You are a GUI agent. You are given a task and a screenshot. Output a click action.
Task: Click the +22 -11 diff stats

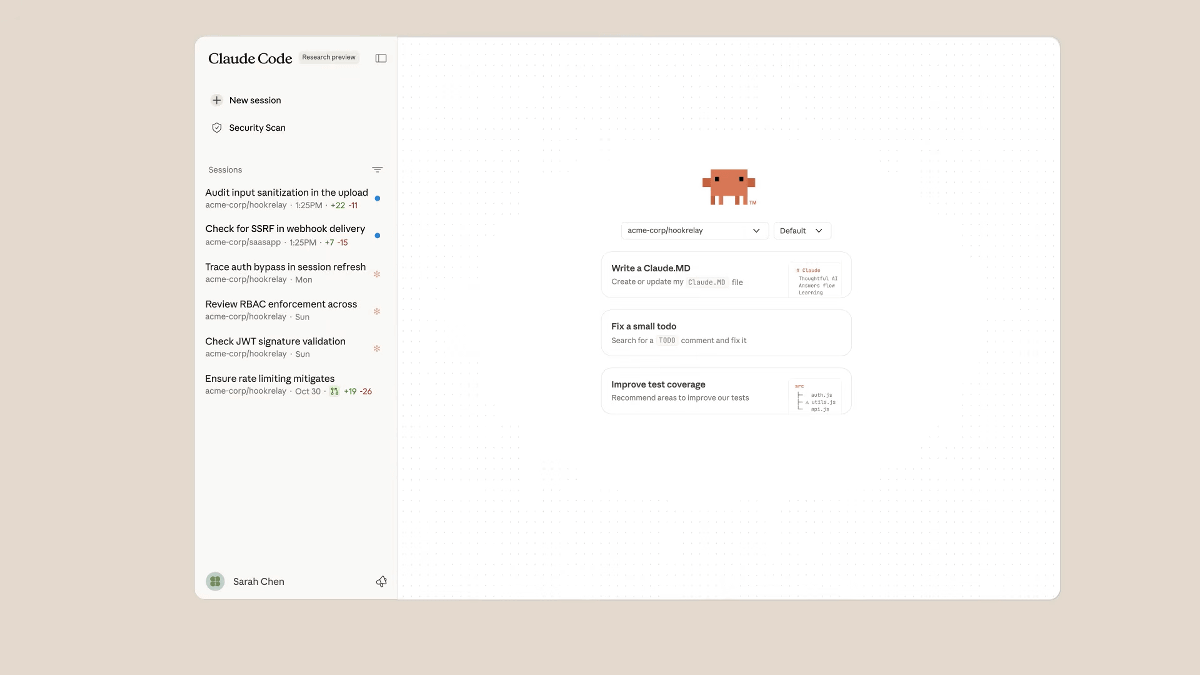tap(344, 205)
